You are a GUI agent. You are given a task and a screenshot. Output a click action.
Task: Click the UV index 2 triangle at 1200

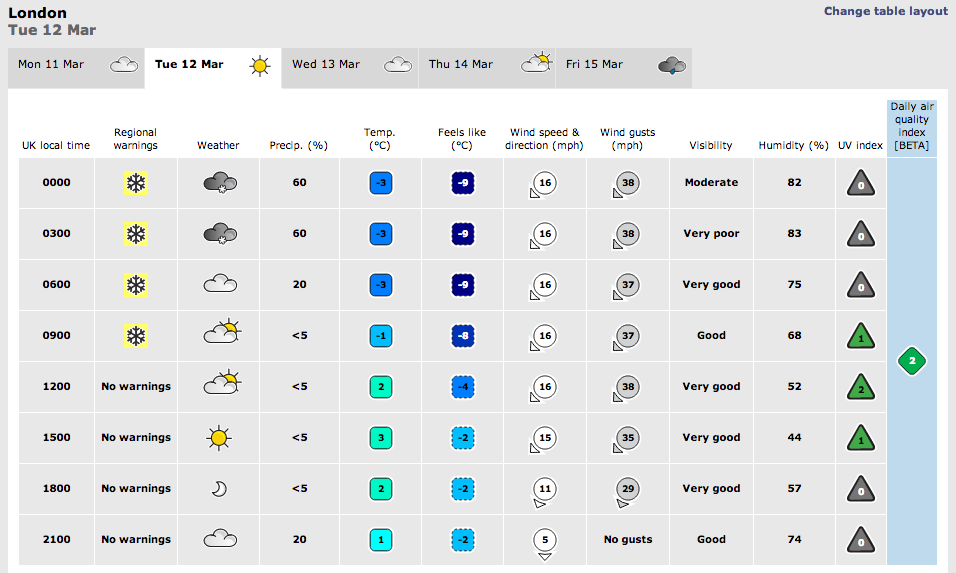(x=861, y=387)
